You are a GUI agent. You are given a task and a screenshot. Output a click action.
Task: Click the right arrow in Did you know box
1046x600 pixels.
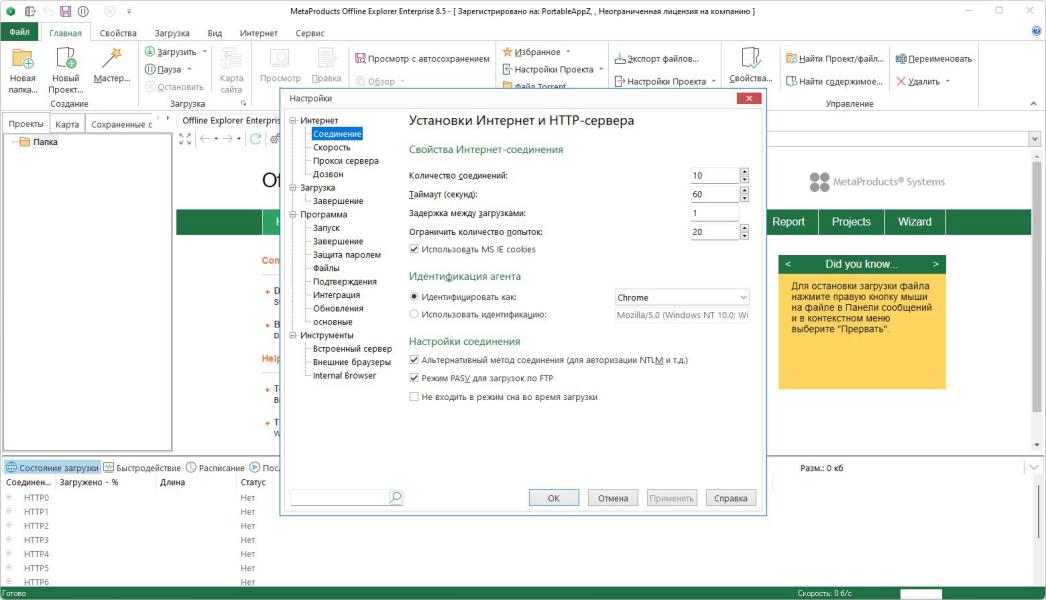(935, 264)
